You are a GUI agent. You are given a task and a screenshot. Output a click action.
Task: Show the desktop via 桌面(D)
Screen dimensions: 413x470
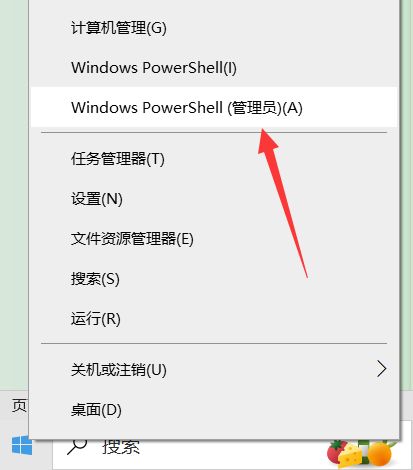[215, 410]
